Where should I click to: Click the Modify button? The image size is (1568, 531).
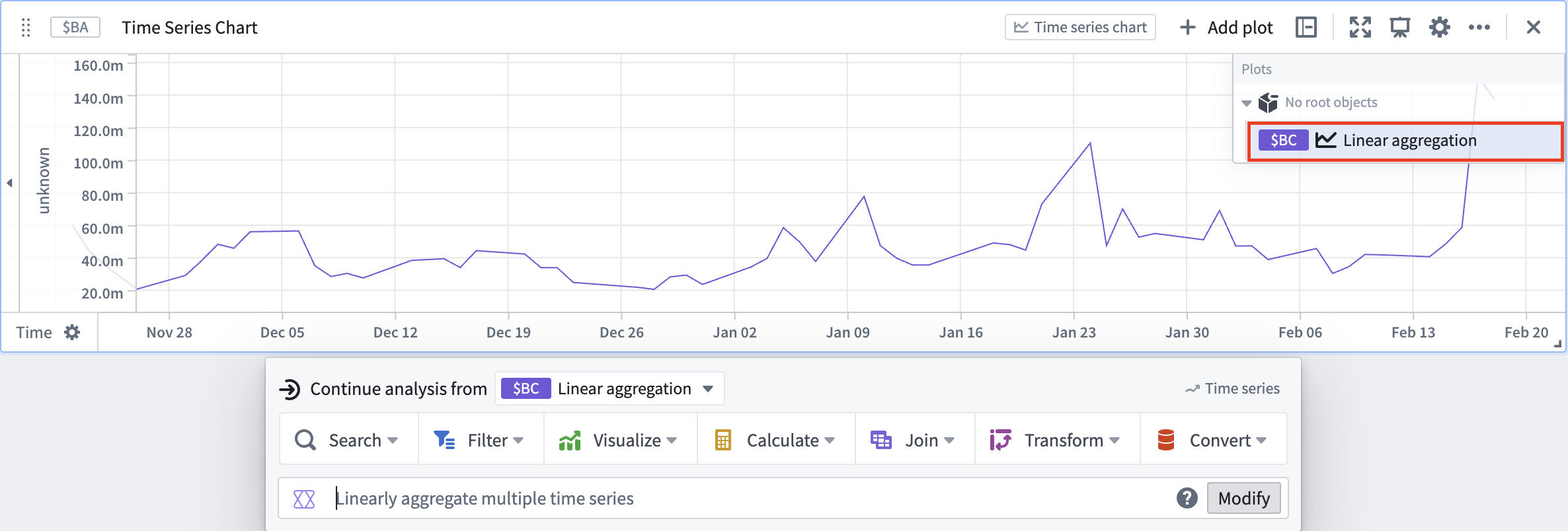1244,498
